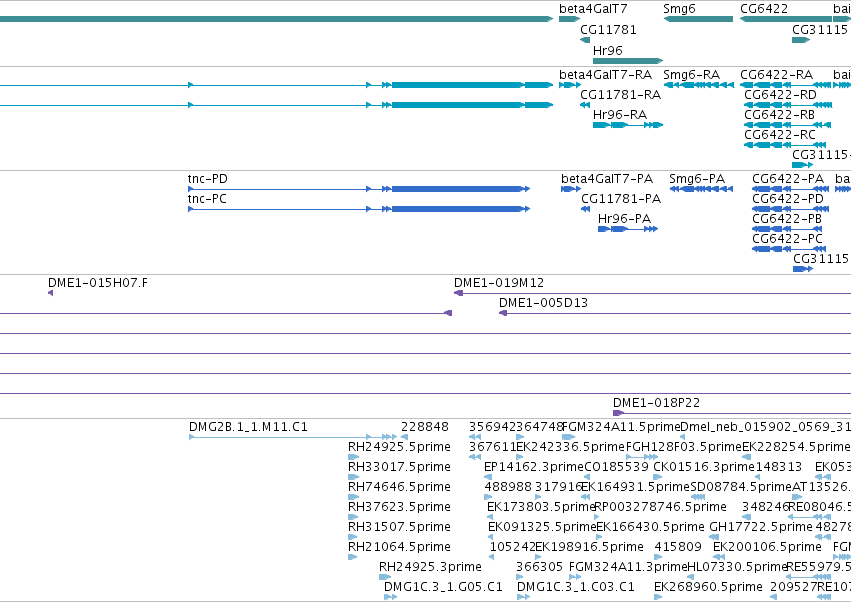
Task: Select the tnc-PC protein label
Action: (207, 199)
